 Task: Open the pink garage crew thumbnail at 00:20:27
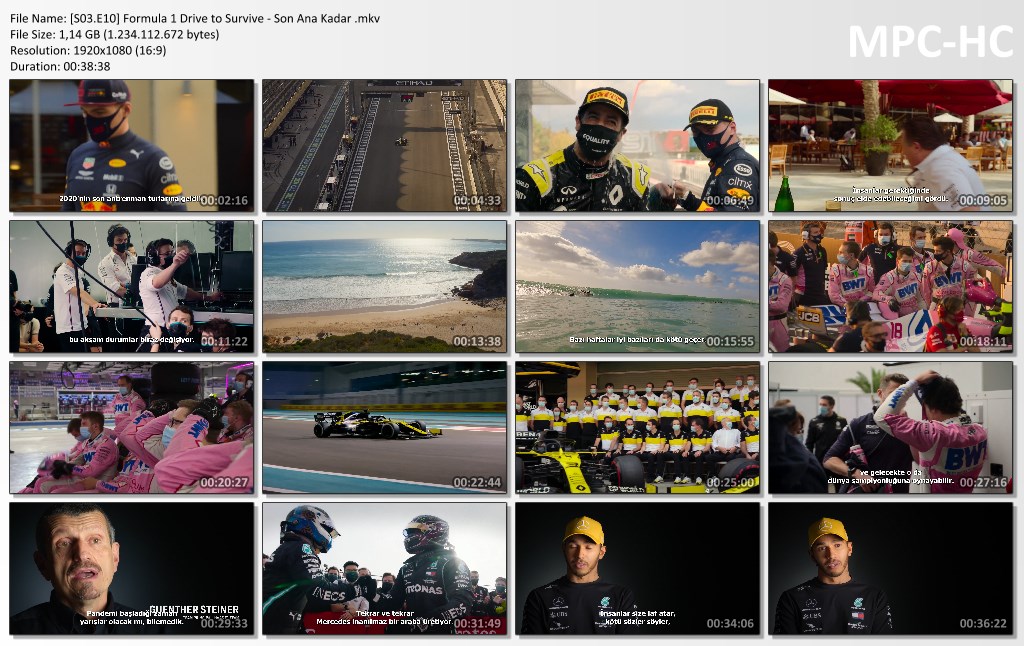coord(131,428)
